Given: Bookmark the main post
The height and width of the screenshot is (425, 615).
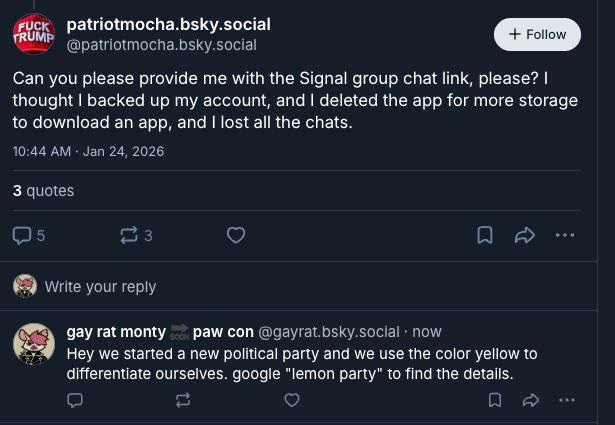Looking at the screenshot, I should (485, 236).
